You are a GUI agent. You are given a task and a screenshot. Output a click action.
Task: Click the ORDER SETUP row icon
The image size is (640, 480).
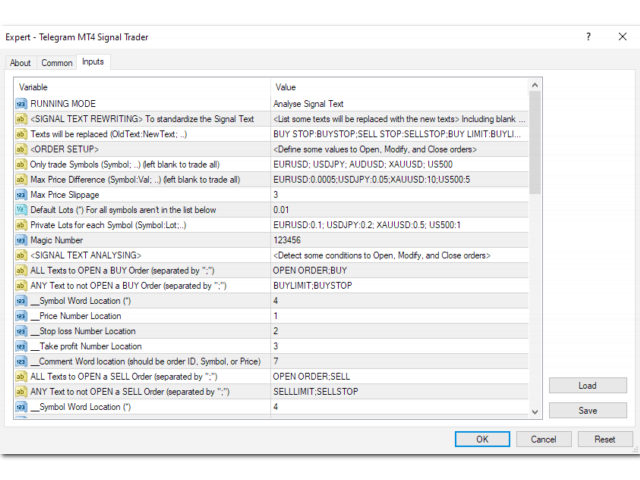coord(21,149)
